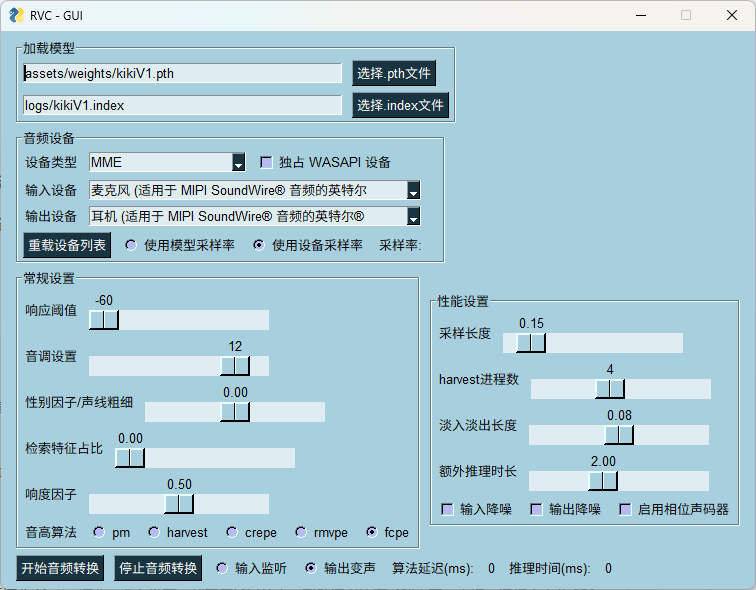The image size is (756, 590).
Task: Enable 输出降噪 checkbox
Action: point(536,510)
